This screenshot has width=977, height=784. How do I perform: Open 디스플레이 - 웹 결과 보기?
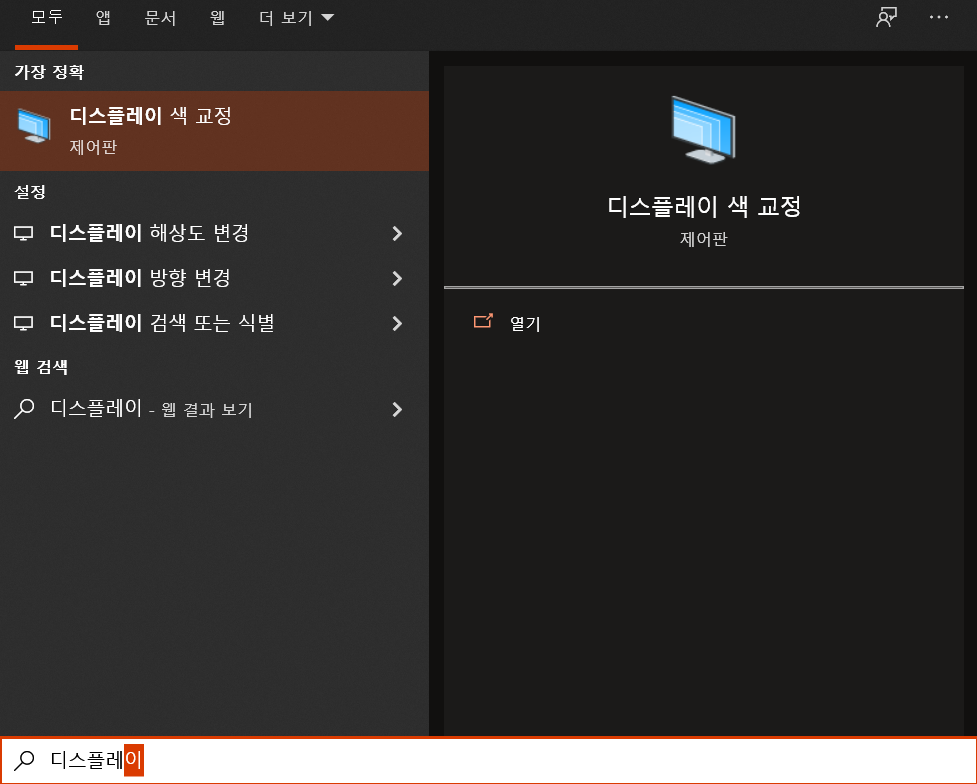(x=214, y=409)
